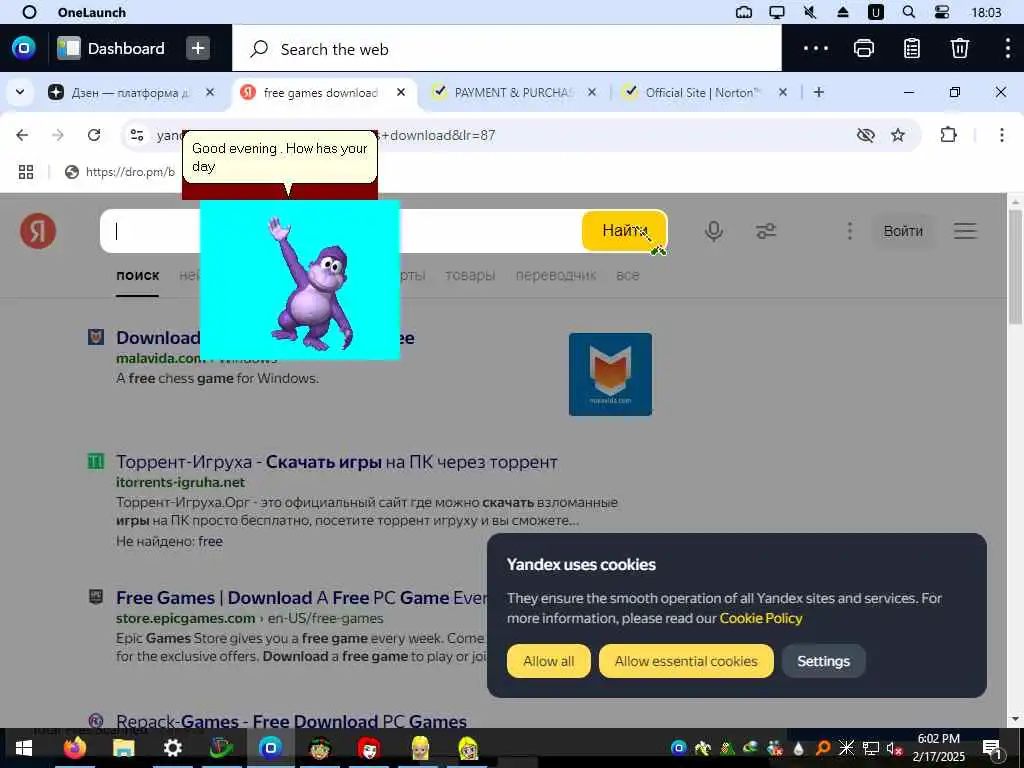Screen dimensions: 1024x768
Task: Click the purple Bonzi gorilla character
Action: click(311, 285)
